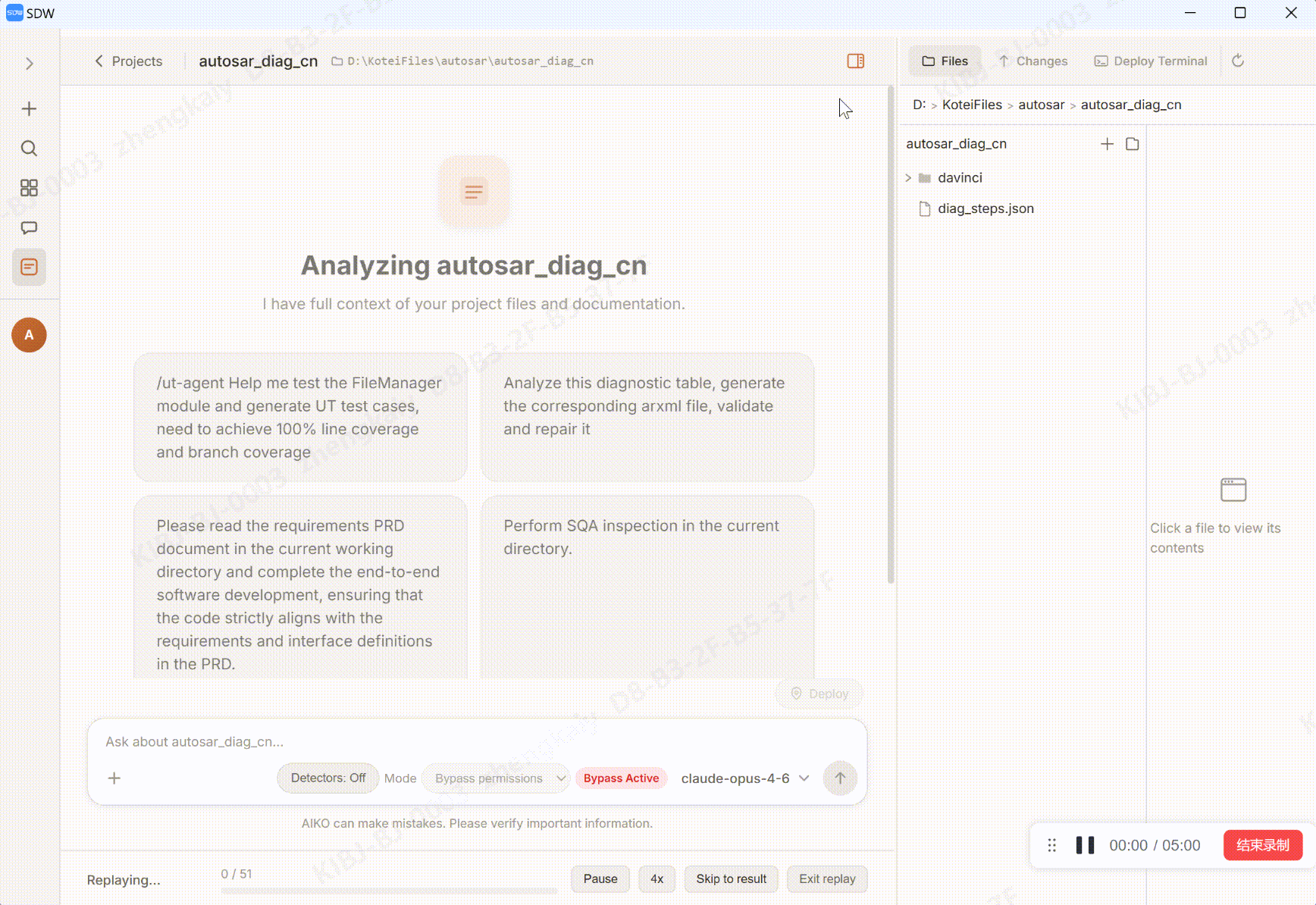Click the plus icon in left sidebar
The height and width of the screenshot is (905, 1316).
point(29,109)
